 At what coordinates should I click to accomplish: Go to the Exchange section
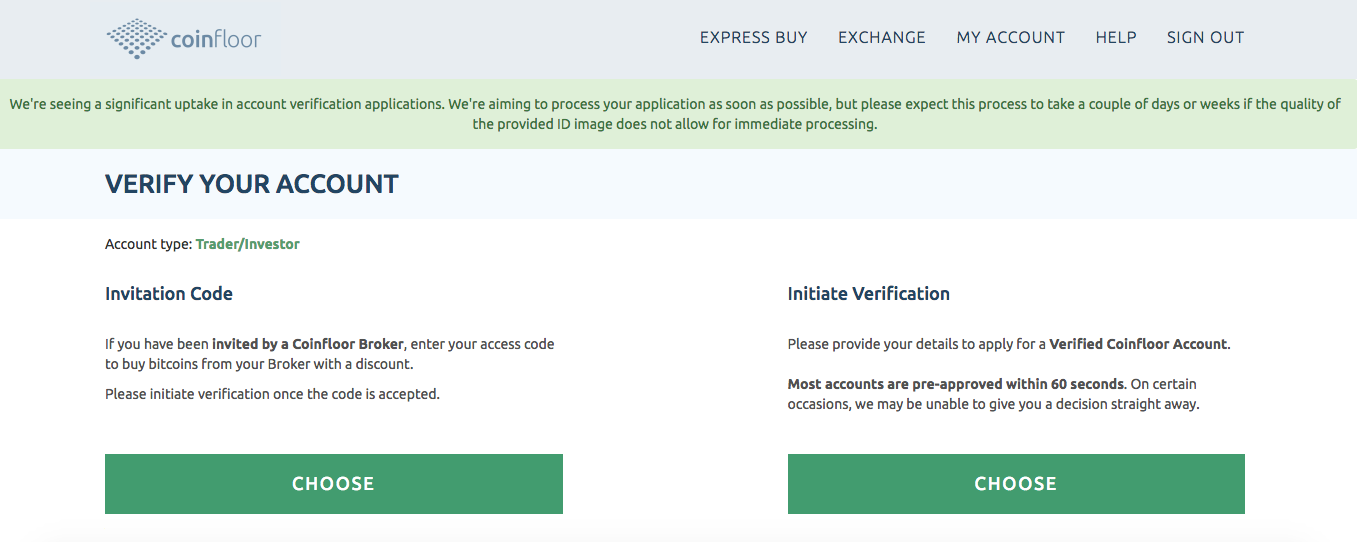[x=882, y=38]
